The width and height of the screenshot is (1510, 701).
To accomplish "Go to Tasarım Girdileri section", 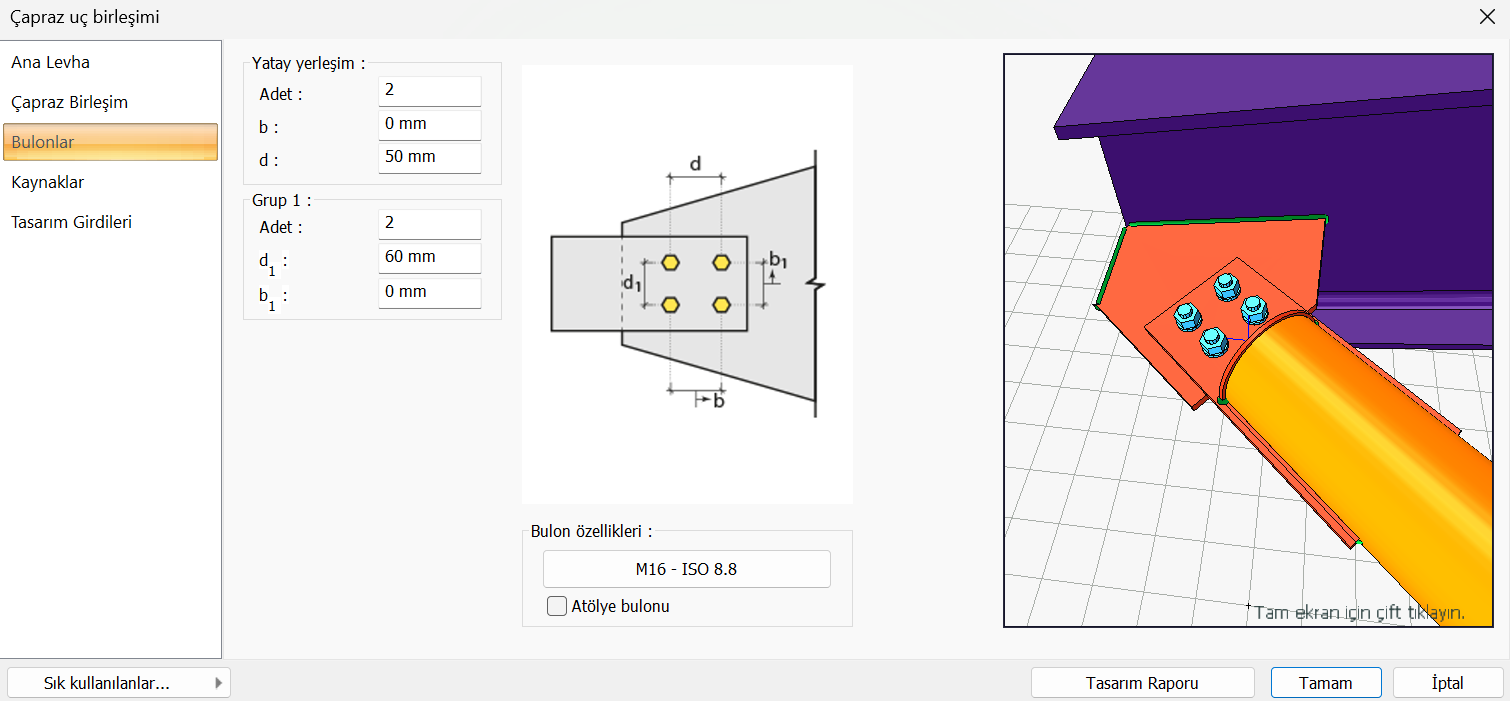I will point(72,222).
